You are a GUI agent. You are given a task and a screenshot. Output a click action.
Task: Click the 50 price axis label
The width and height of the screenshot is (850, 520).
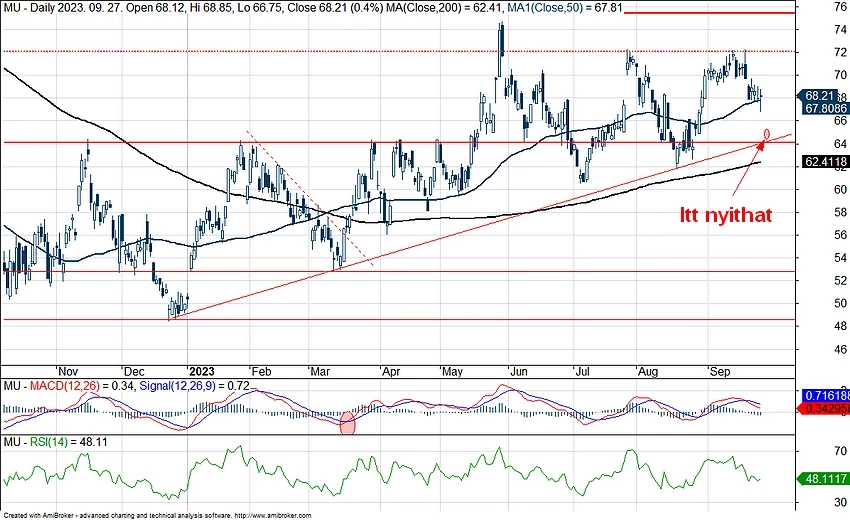841,303
